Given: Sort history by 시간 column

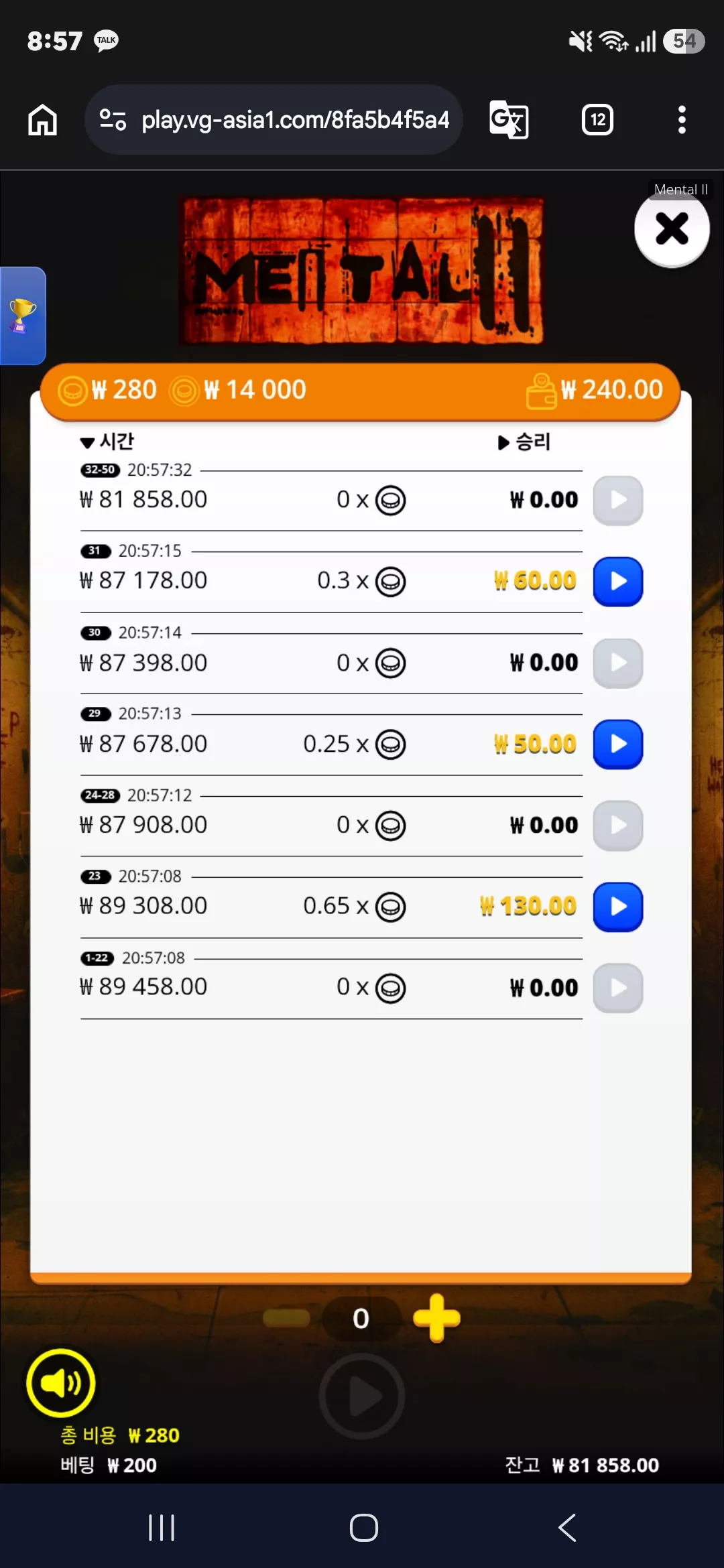Looking at the screenshot, I should pos(107,441).
